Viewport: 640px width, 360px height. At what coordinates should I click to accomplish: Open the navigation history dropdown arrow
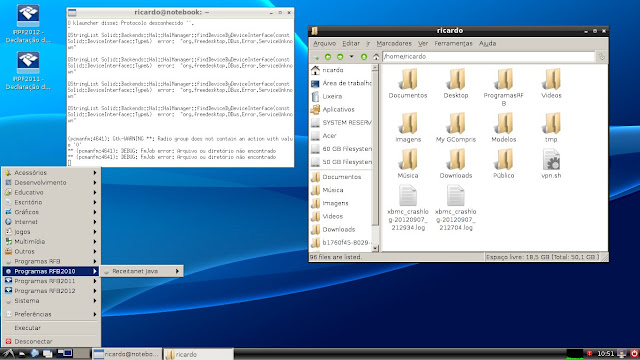point(351,57)
